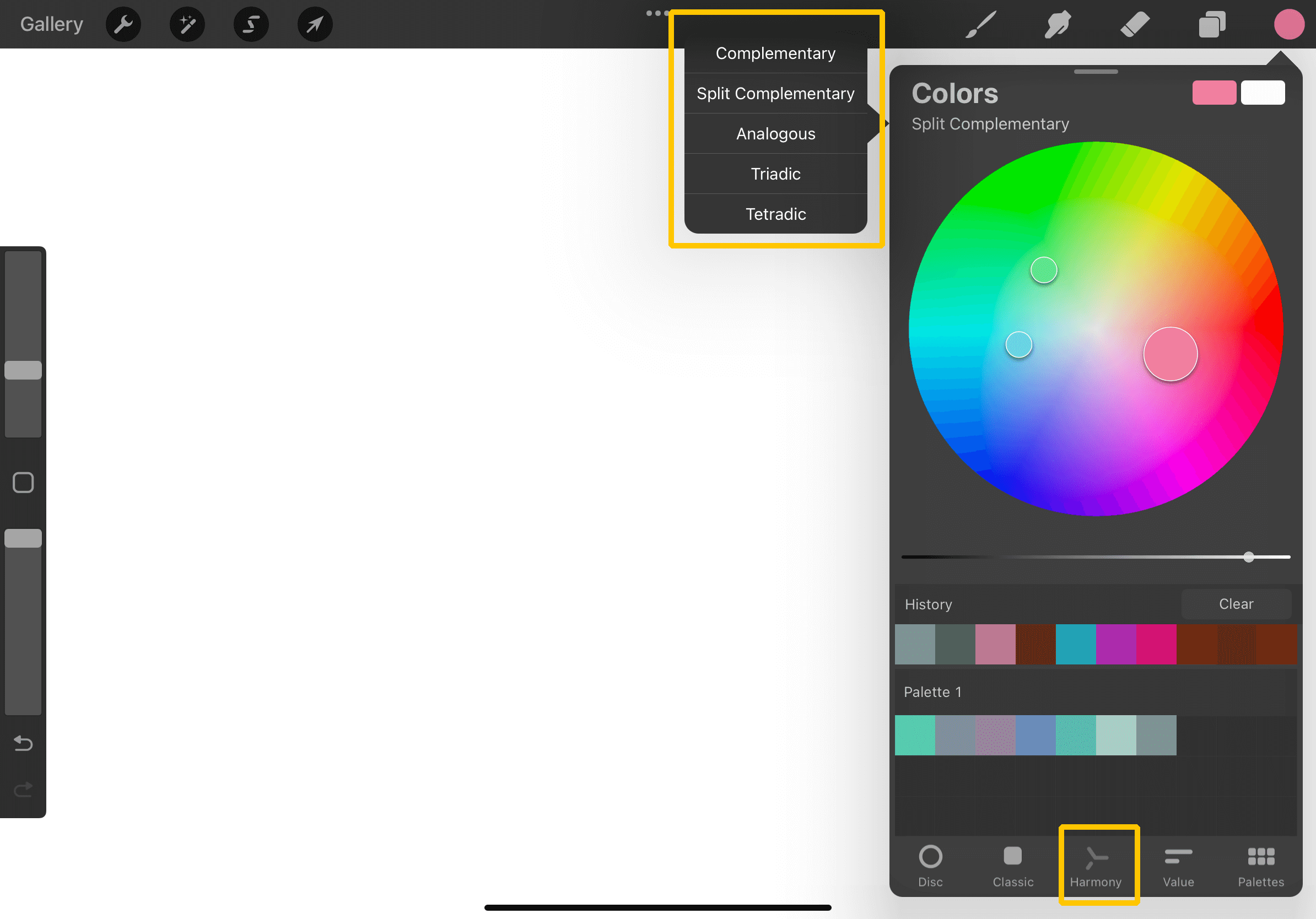Return to the Gallery
1316x919 pixels.
click(51, 24)
